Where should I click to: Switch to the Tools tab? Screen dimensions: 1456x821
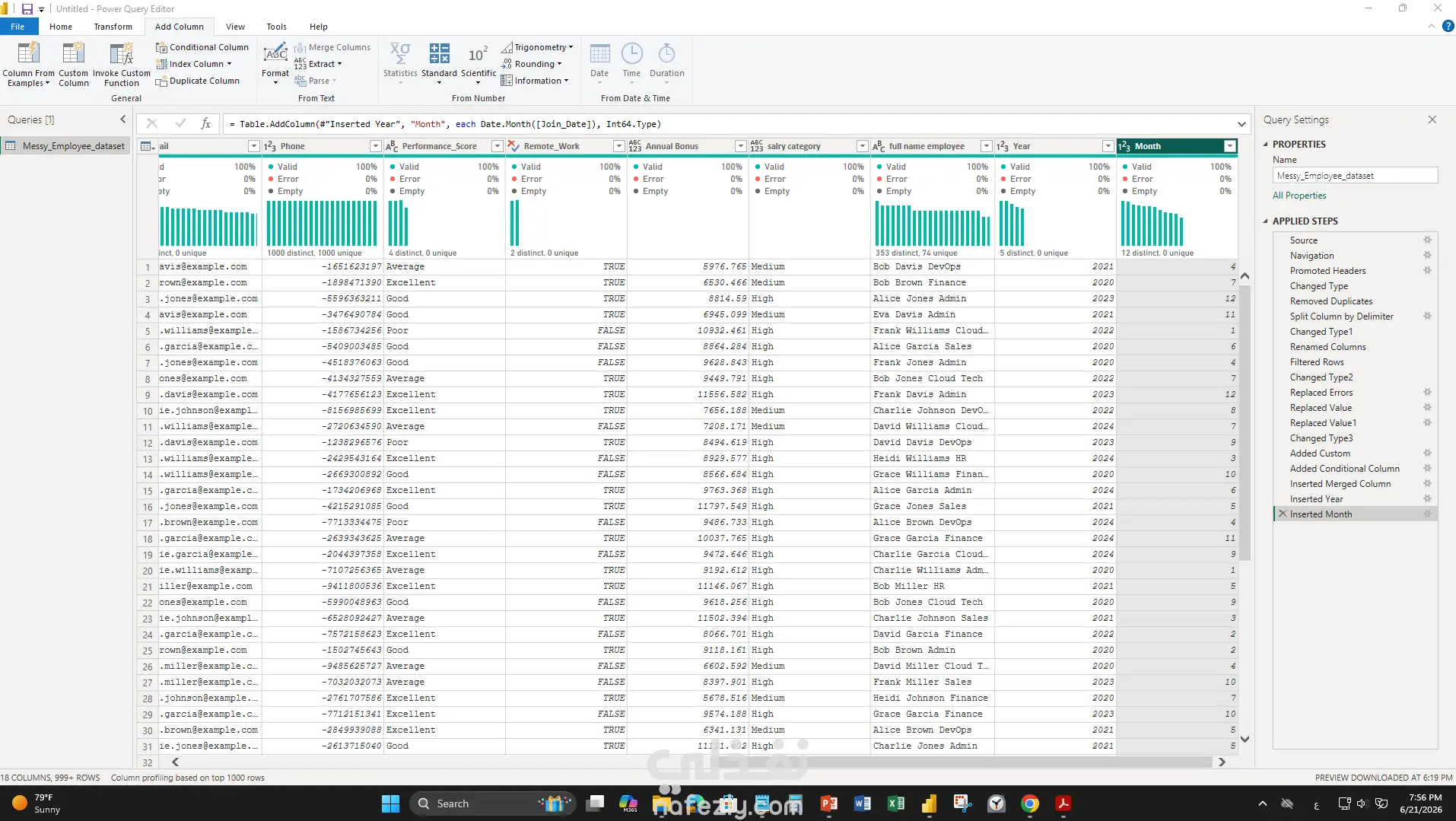tap(276, 27)
